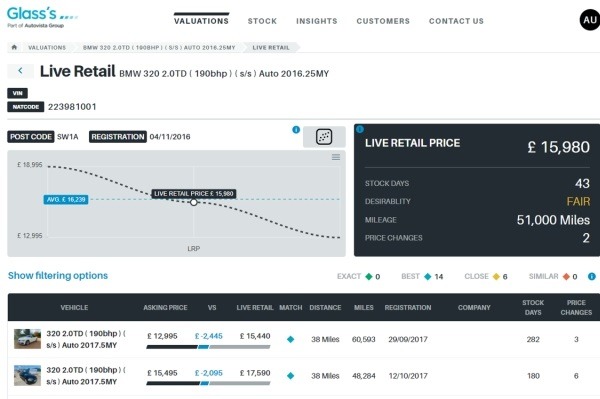This screenshot has height=399, width=600.
Task: Click the POST CODE label
Action: coord(31,137)
